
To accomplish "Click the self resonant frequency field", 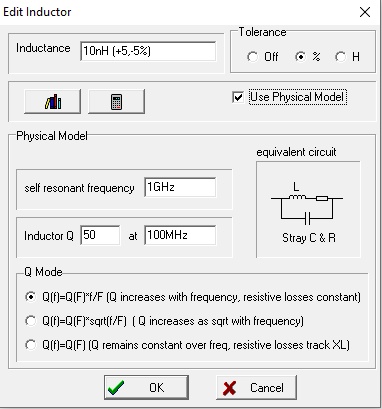I will tap(180, 187).
